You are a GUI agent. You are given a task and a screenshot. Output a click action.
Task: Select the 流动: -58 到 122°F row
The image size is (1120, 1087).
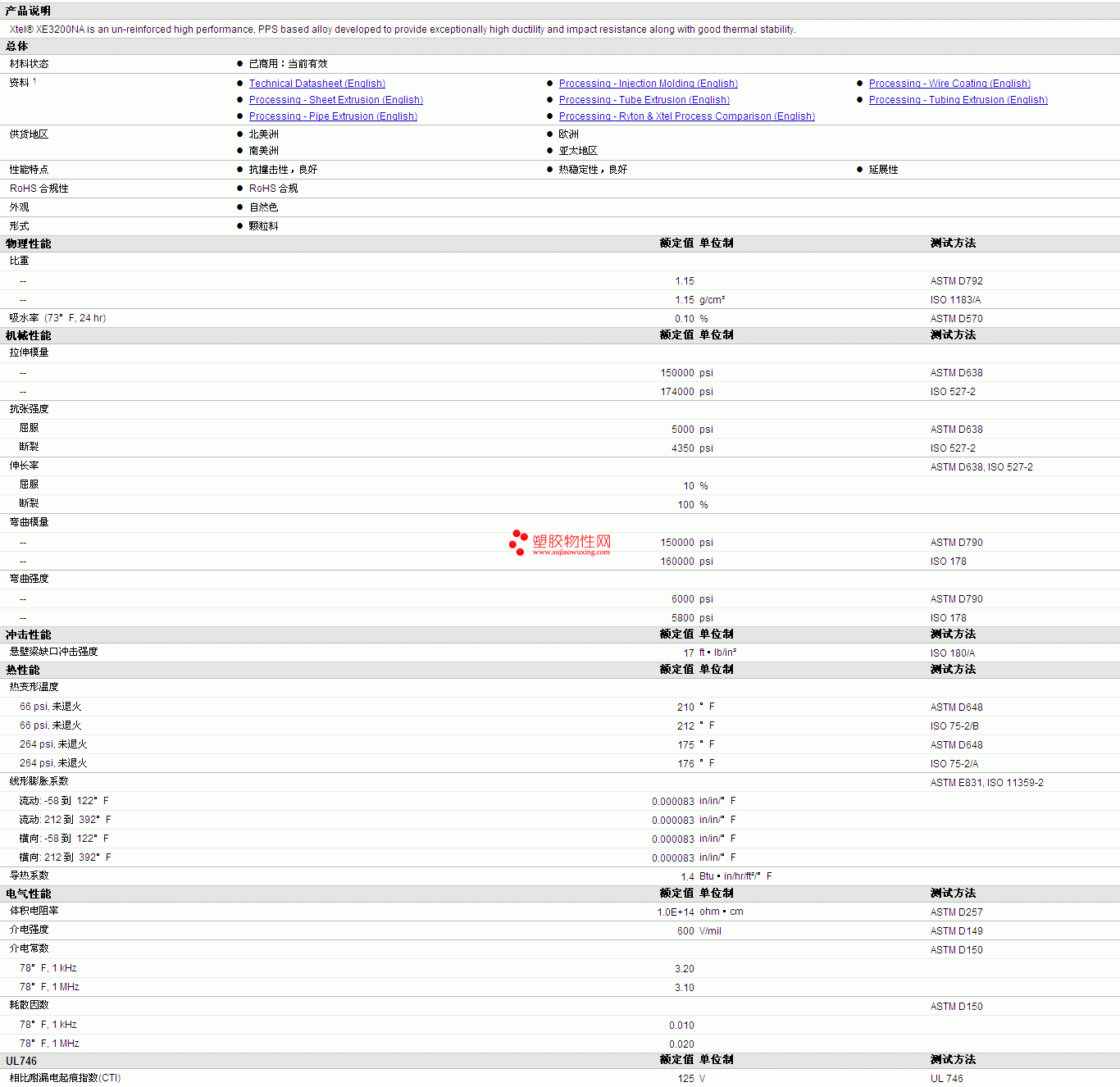click(x=560, y=801)
